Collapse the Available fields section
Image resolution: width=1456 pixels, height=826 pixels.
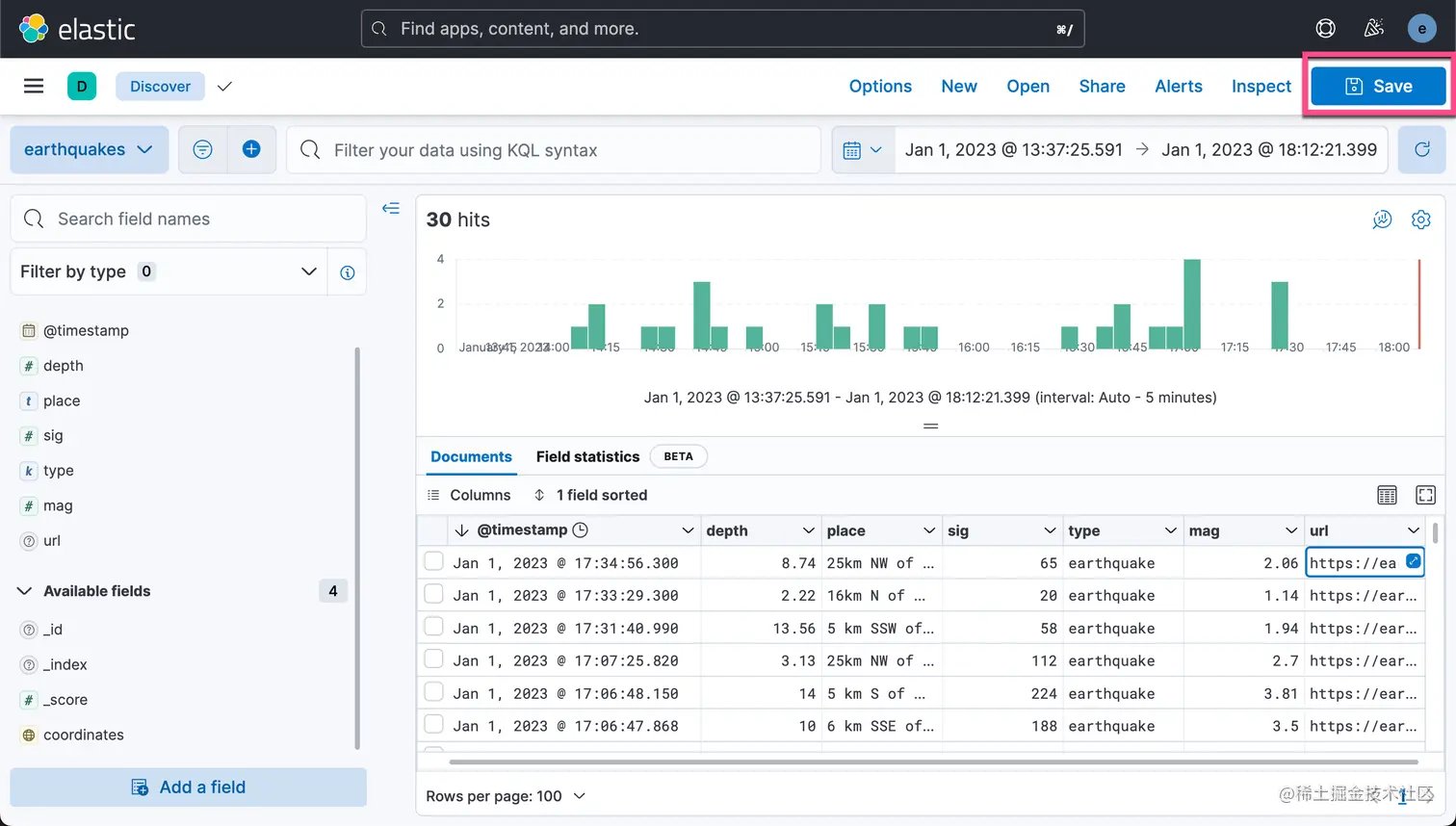[x=24, y=591]
